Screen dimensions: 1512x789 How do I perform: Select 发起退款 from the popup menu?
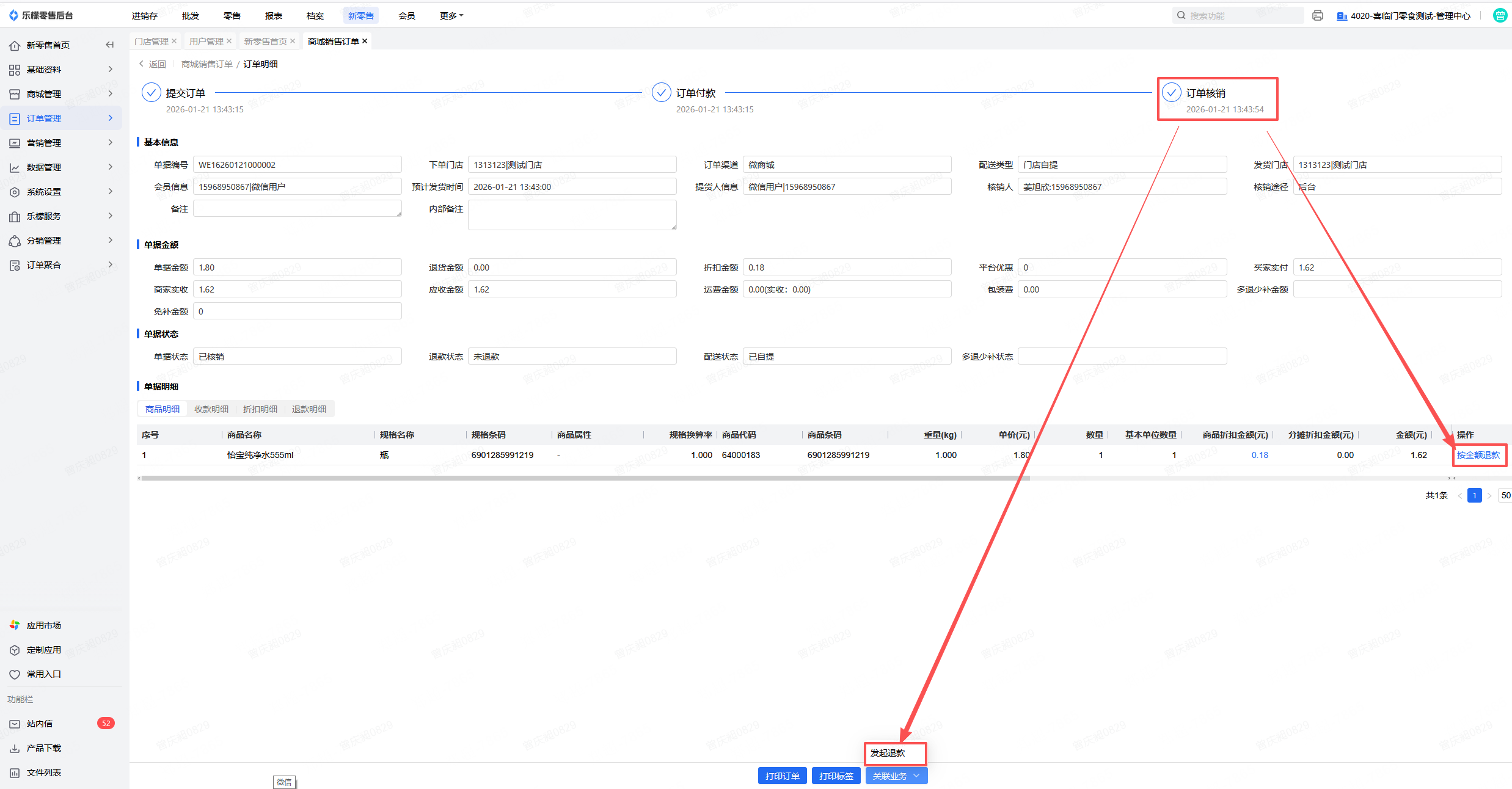coord(888,753)
